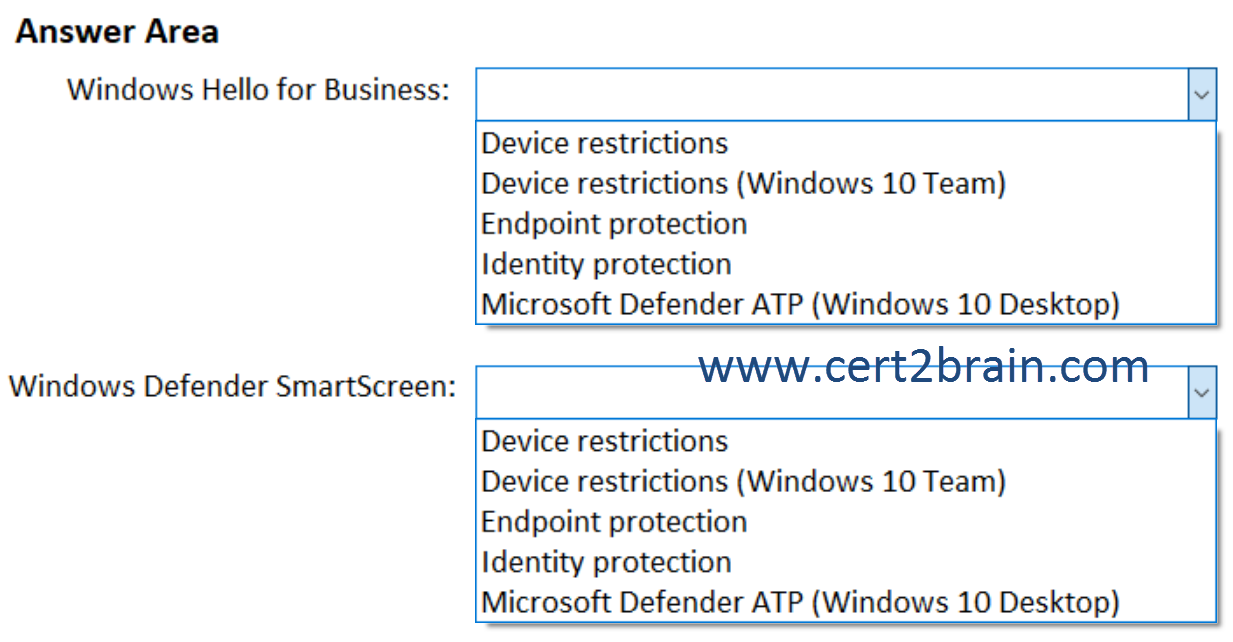Image resolution: width=1233 pixels, height=642 pixels.
Task: Select Device restrictions under Windows Defender SmartScreen
Action: click(604, 441)
